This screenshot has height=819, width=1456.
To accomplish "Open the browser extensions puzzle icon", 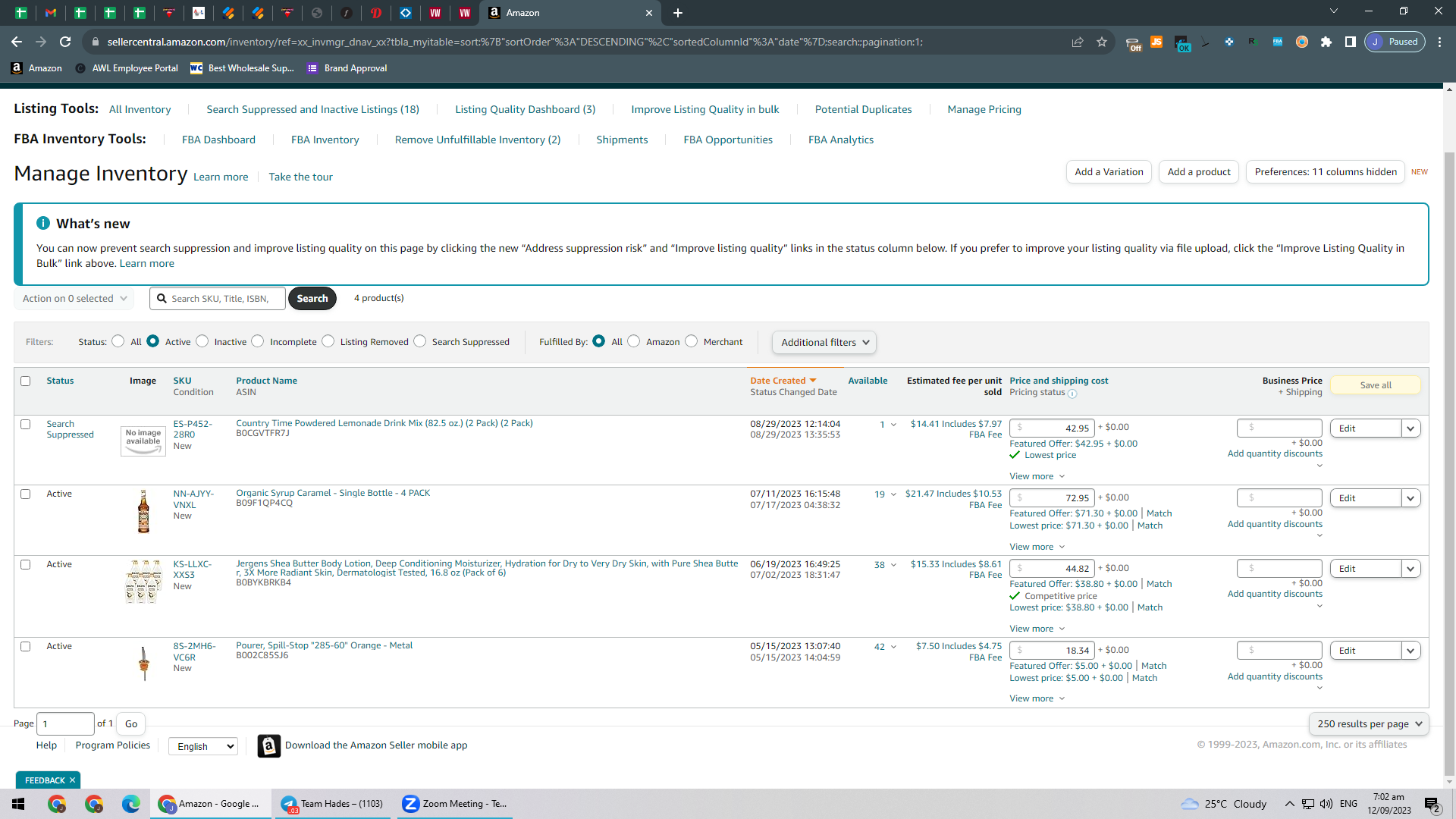I will point(1326,42).
